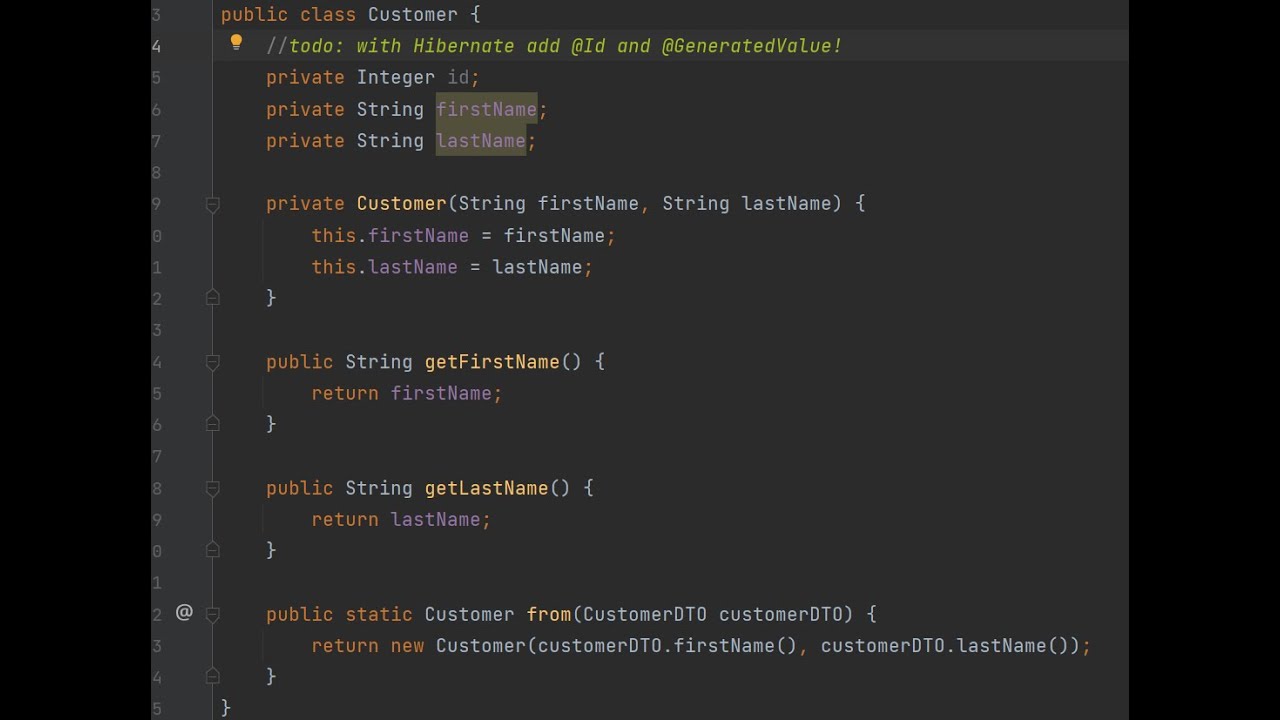Click this.firstName in the constructor body
The width and height of the screenshot is (1280, 720).
pyautogui.click(x=390, y=235)
